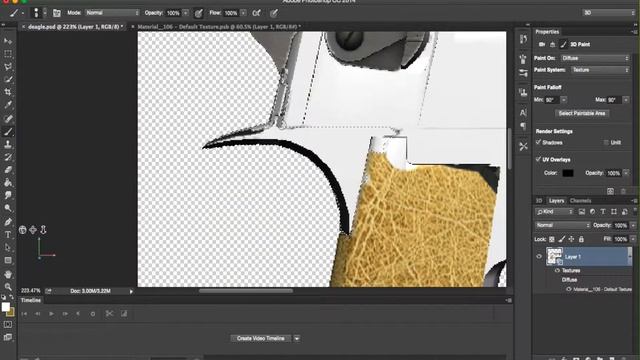Select the History Brush tool
Viewport: 640px width, 360px height.
point(8,157)
